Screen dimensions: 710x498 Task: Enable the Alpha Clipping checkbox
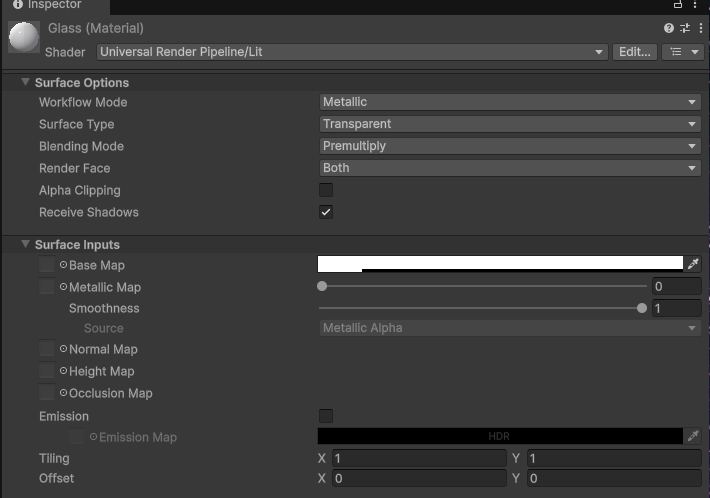326,190
